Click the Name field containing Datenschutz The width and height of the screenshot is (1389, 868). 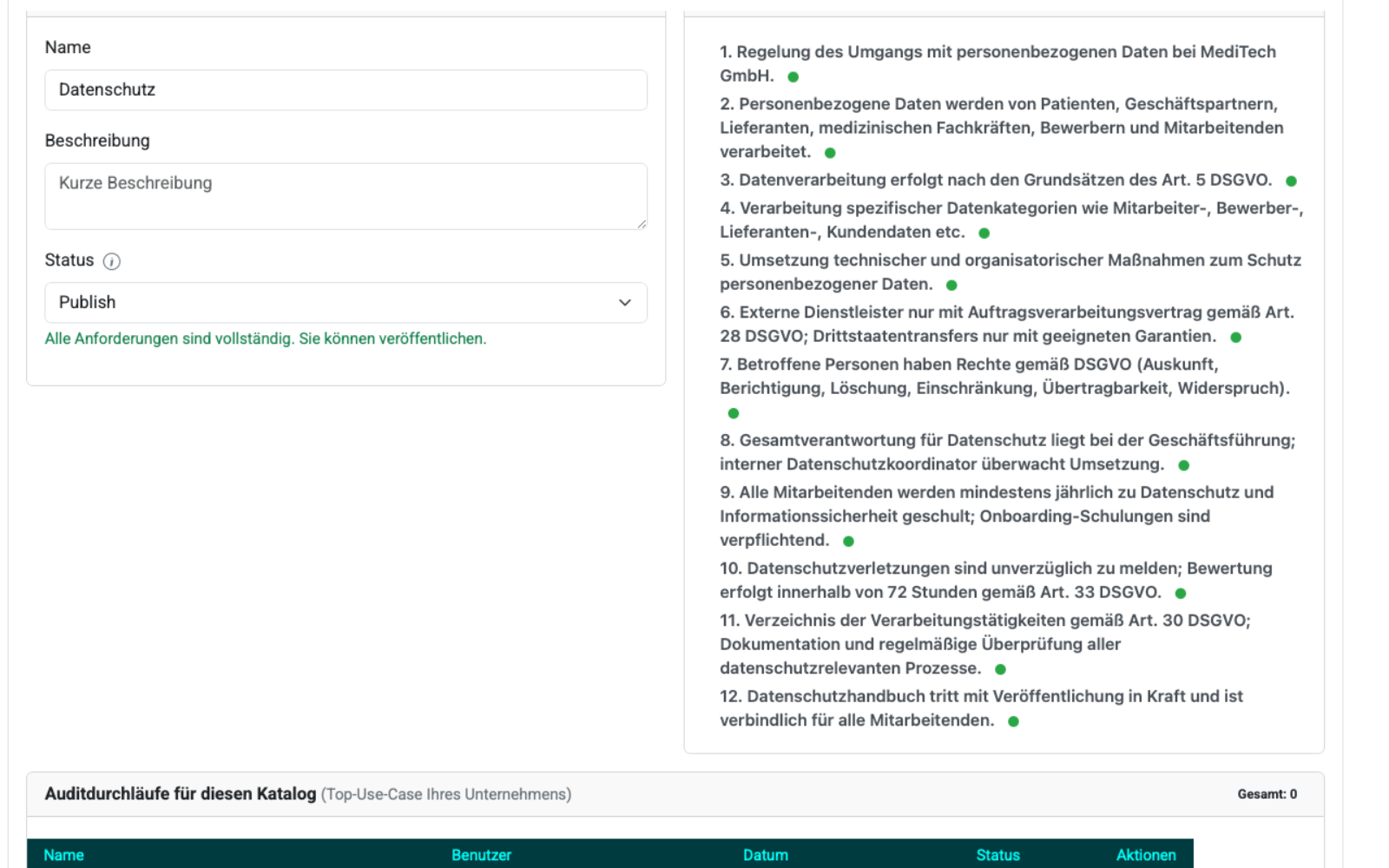pos(346,90)
